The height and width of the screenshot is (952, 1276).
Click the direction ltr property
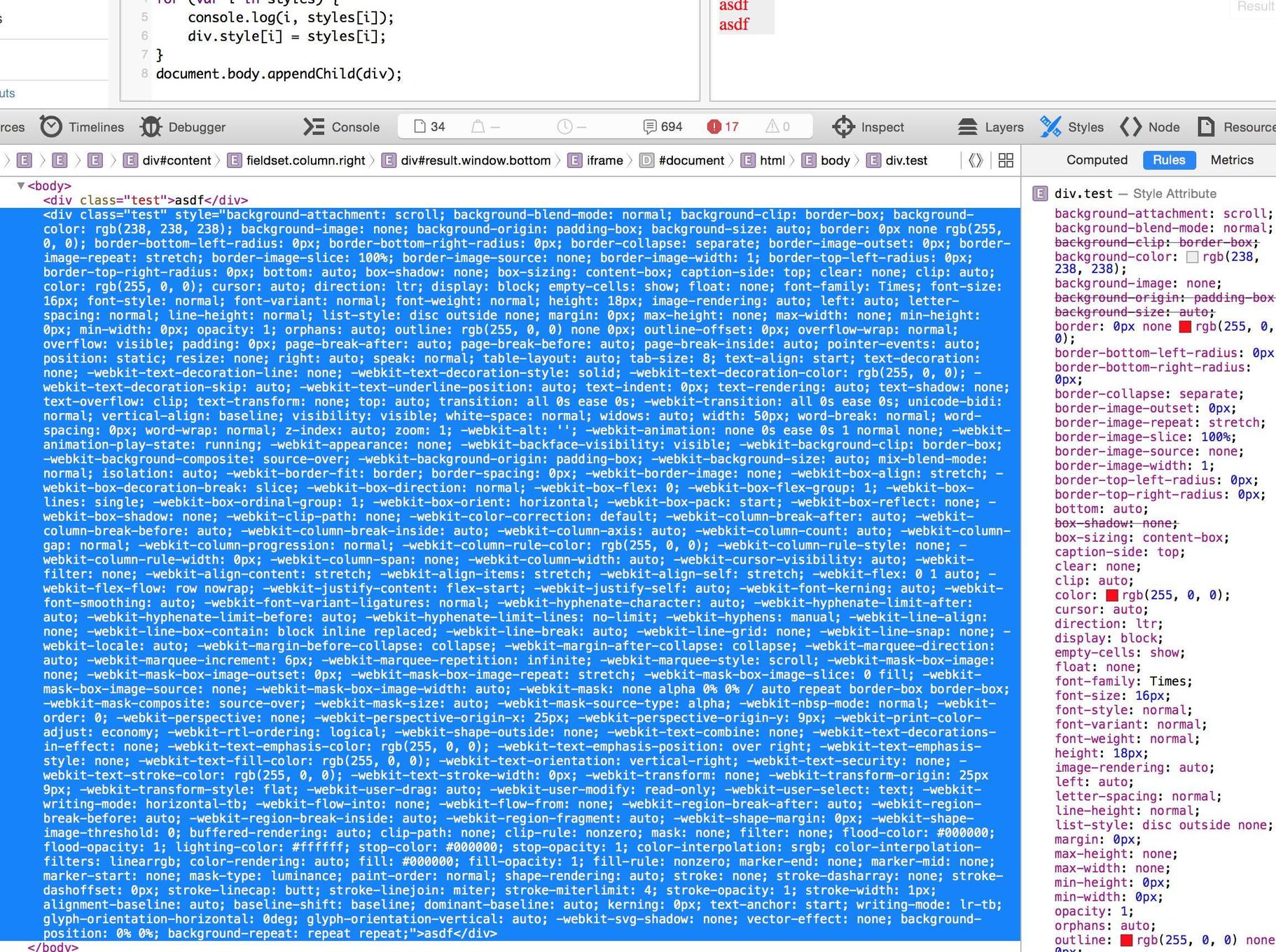point(1109,624)
